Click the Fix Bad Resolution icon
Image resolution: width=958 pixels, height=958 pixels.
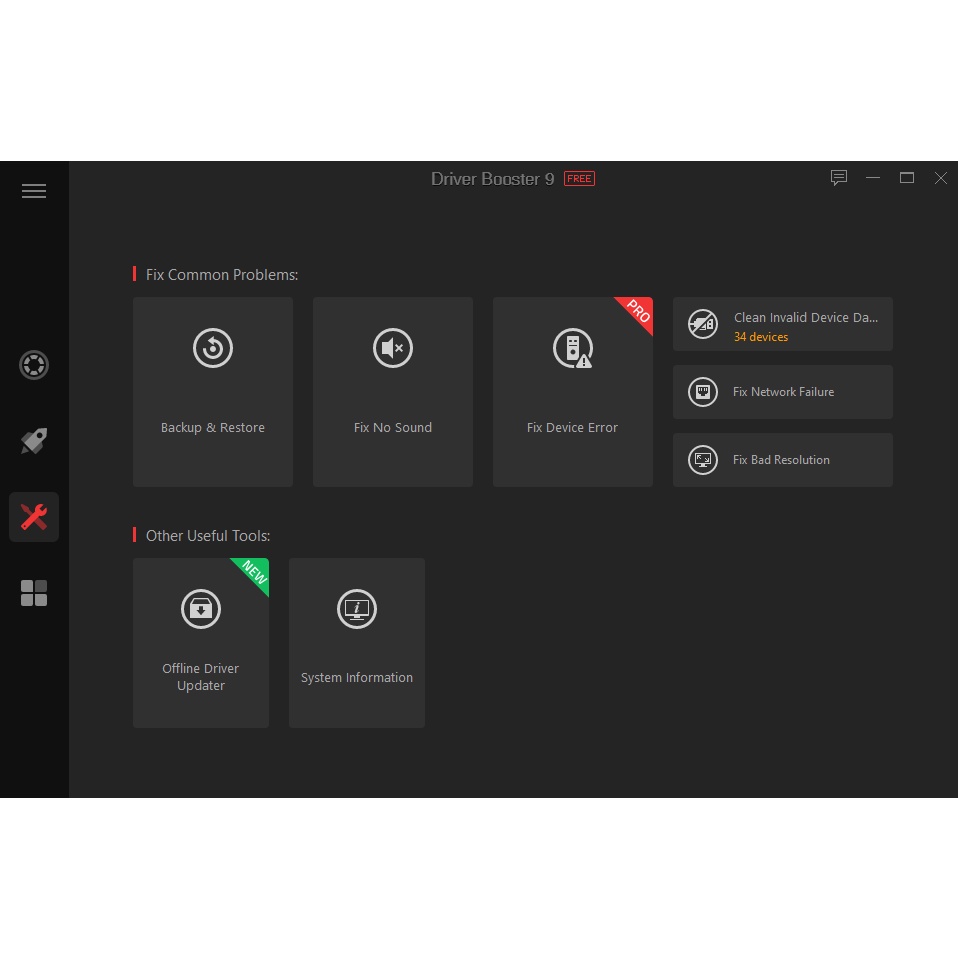pos(703,460)
